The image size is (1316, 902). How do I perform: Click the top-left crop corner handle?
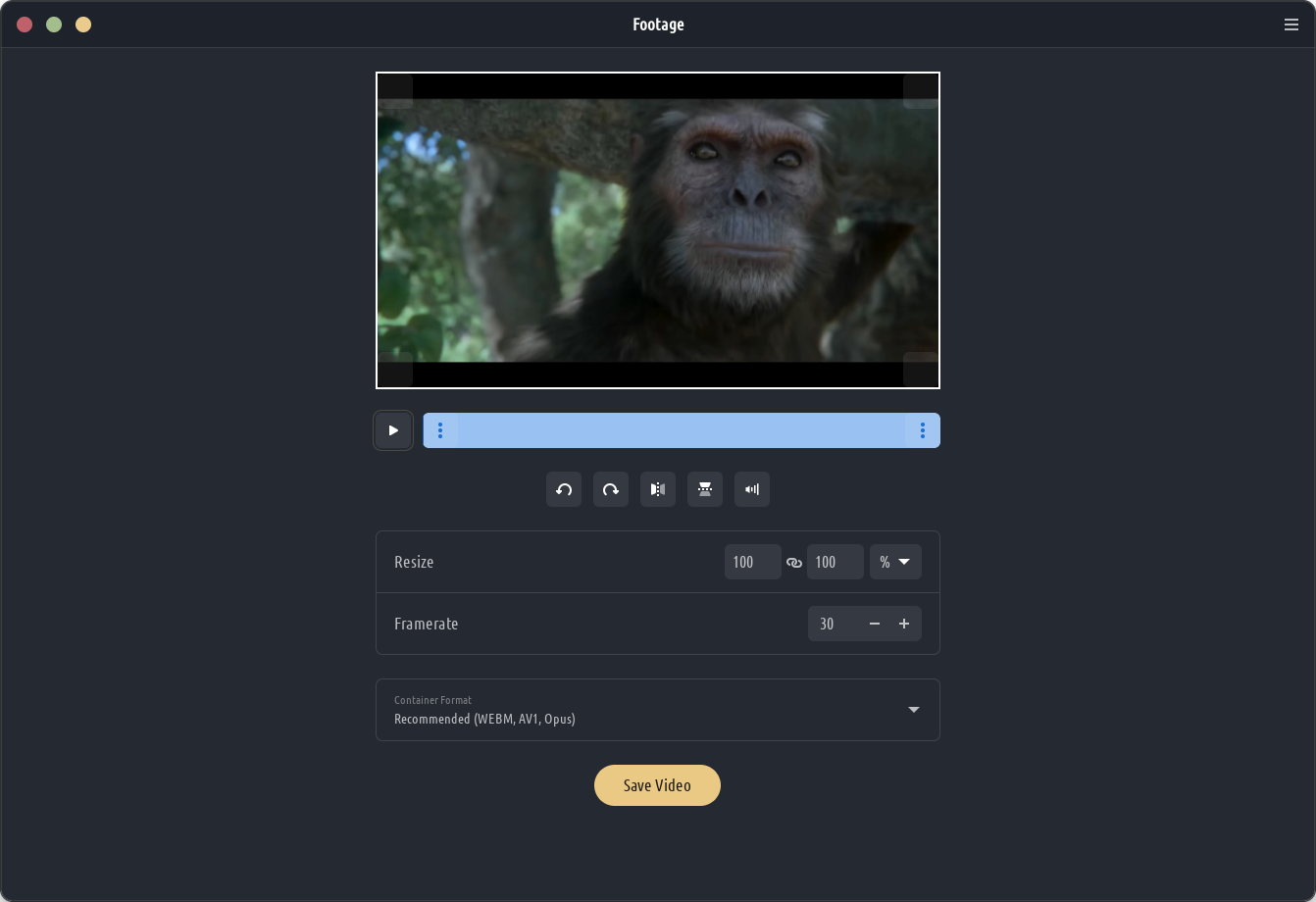point(395,91)
